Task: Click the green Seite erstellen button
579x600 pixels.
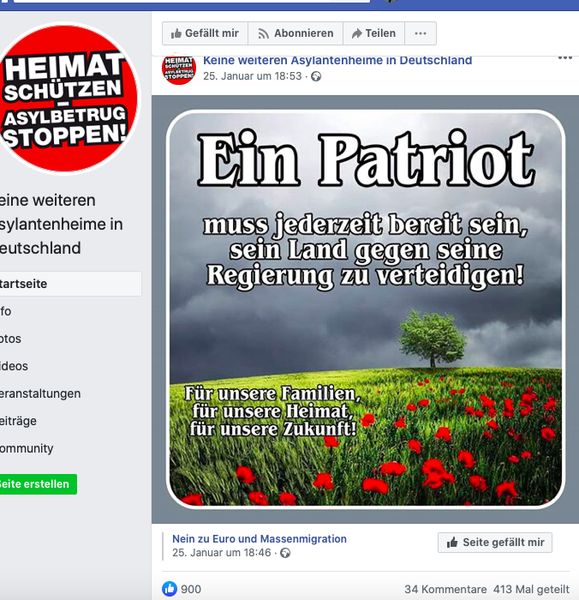Action: 38,484
